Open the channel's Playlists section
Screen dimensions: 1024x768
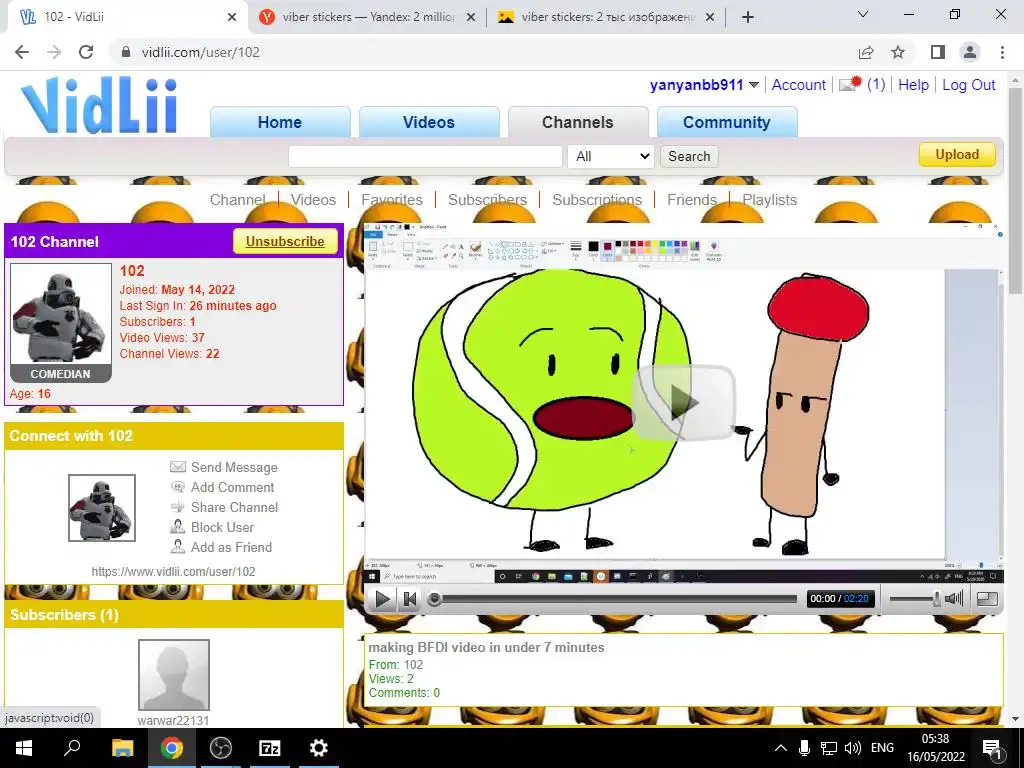tap(769, 200)
